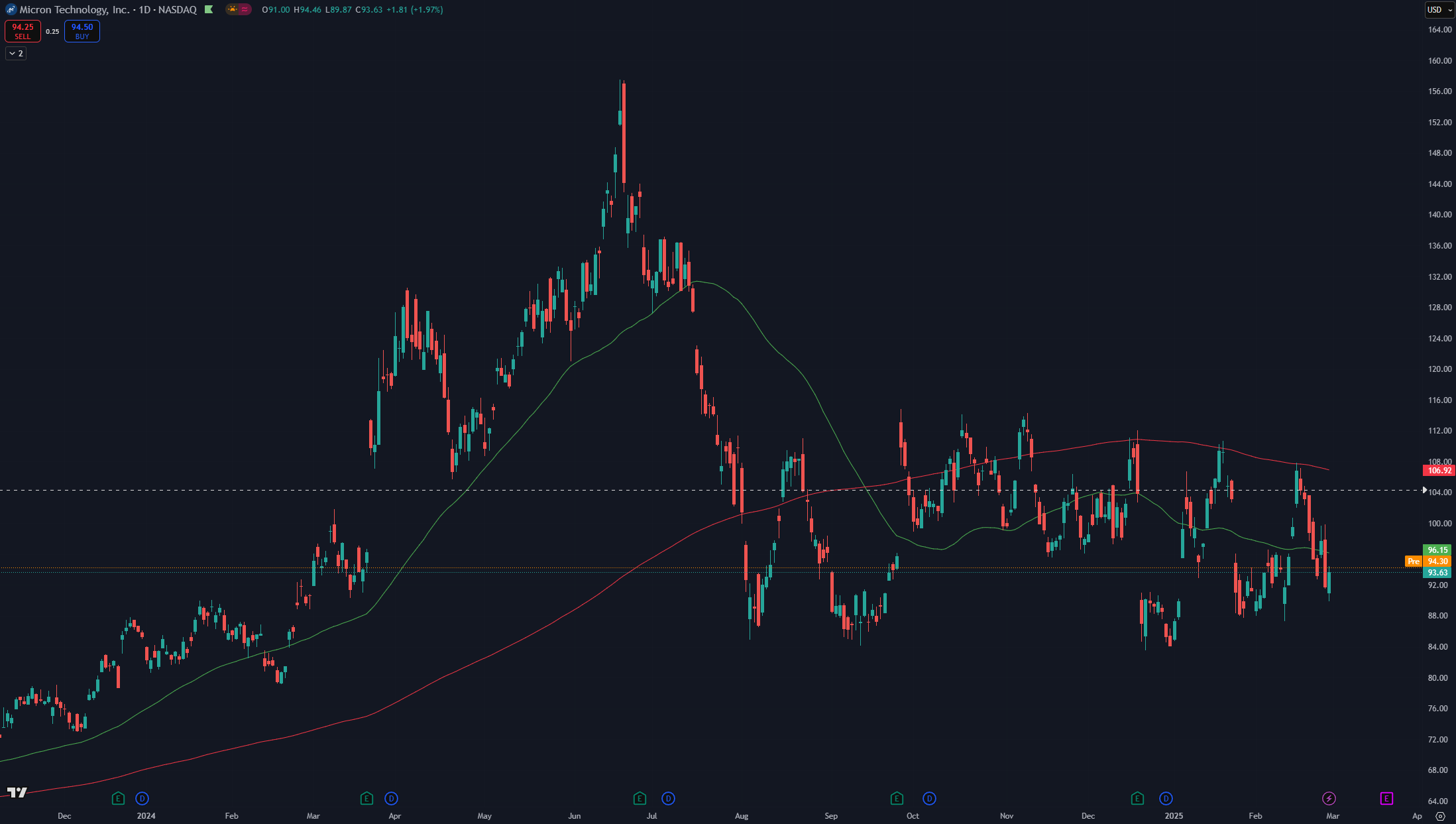Click the 1D interval in chart title

click(144, 9)
